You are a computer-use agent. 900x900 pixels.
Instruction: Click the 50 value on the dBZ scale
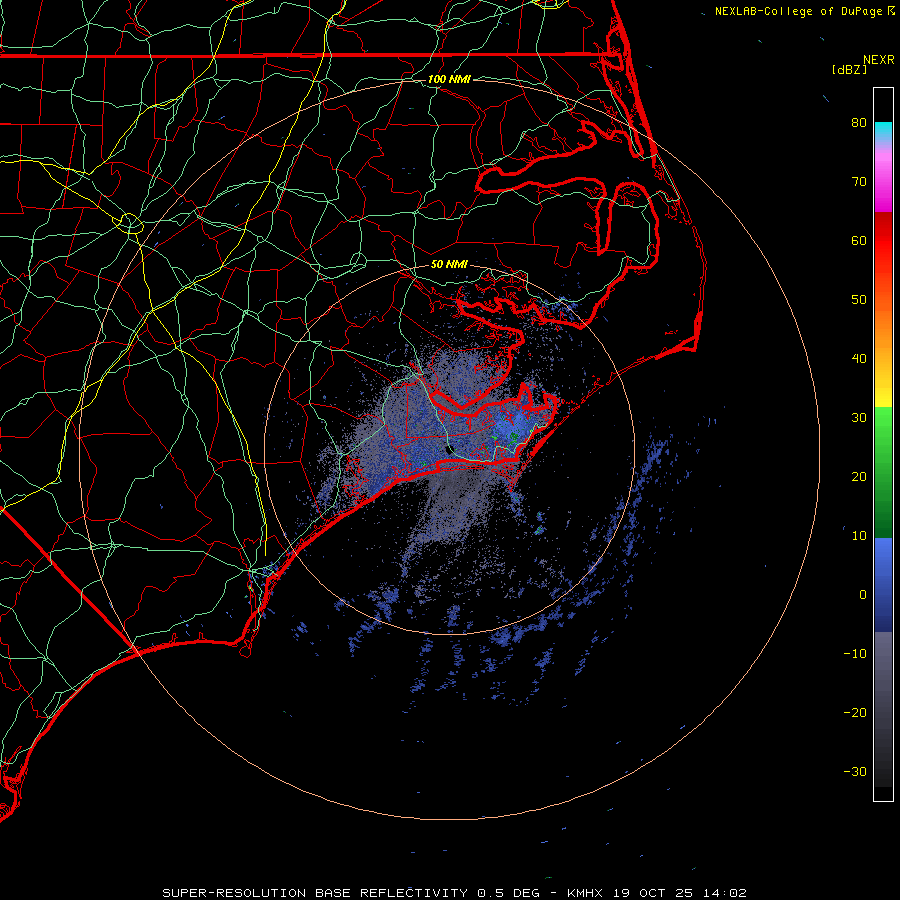click(x=859, y=300)
